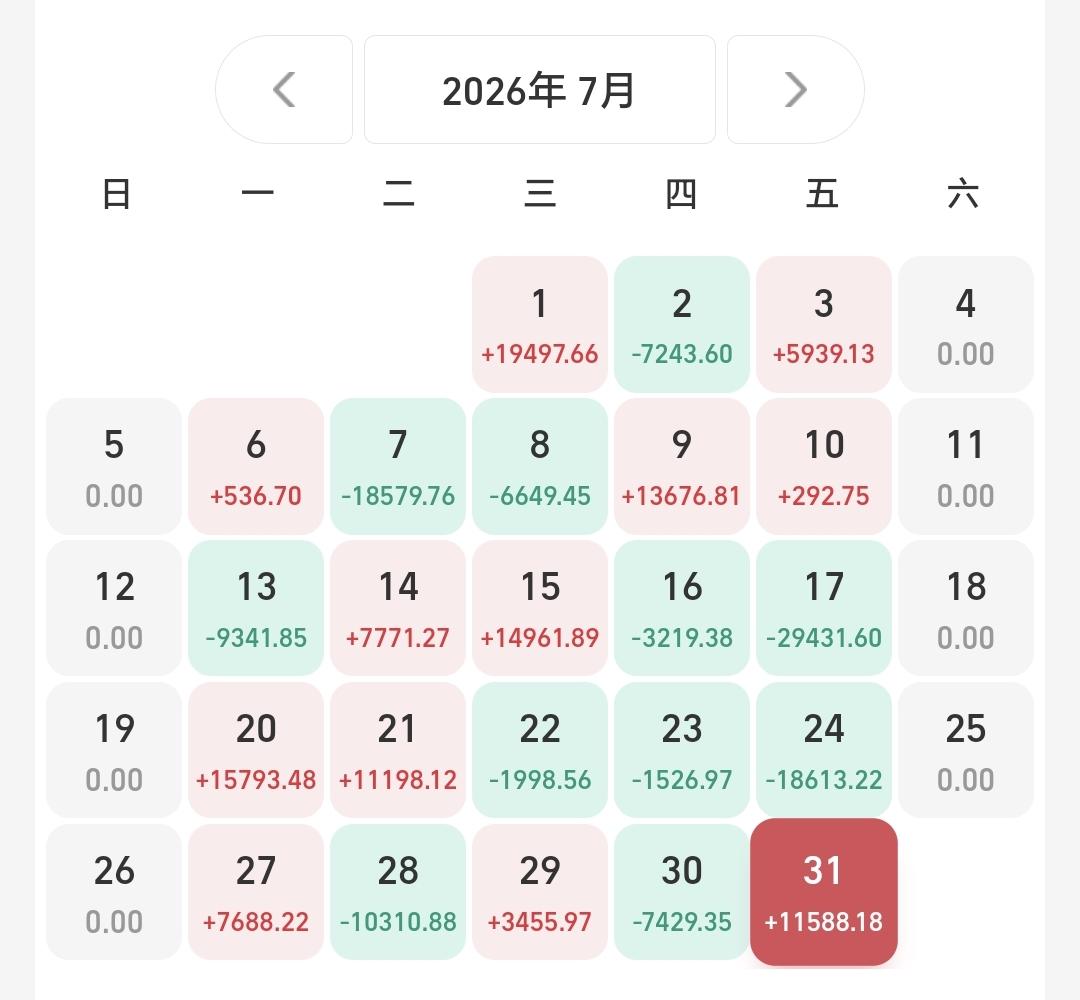Open day 21 showing +11198.12
The height and width of the screenshot is (1000, 1080).
point(398,750)
